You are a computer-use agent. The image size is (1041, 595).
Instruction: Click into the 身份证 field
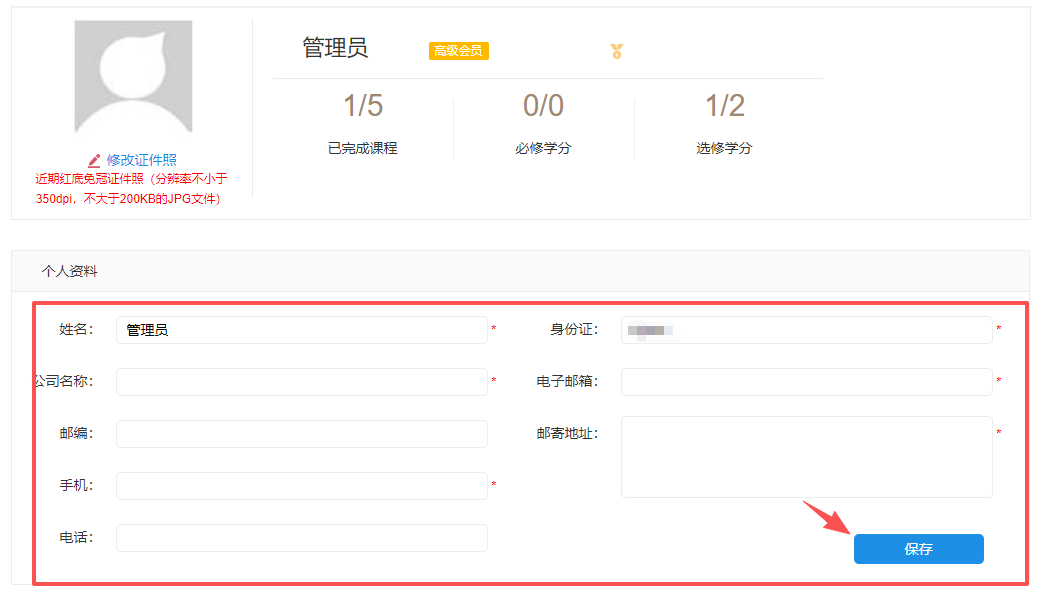(806, 330)
